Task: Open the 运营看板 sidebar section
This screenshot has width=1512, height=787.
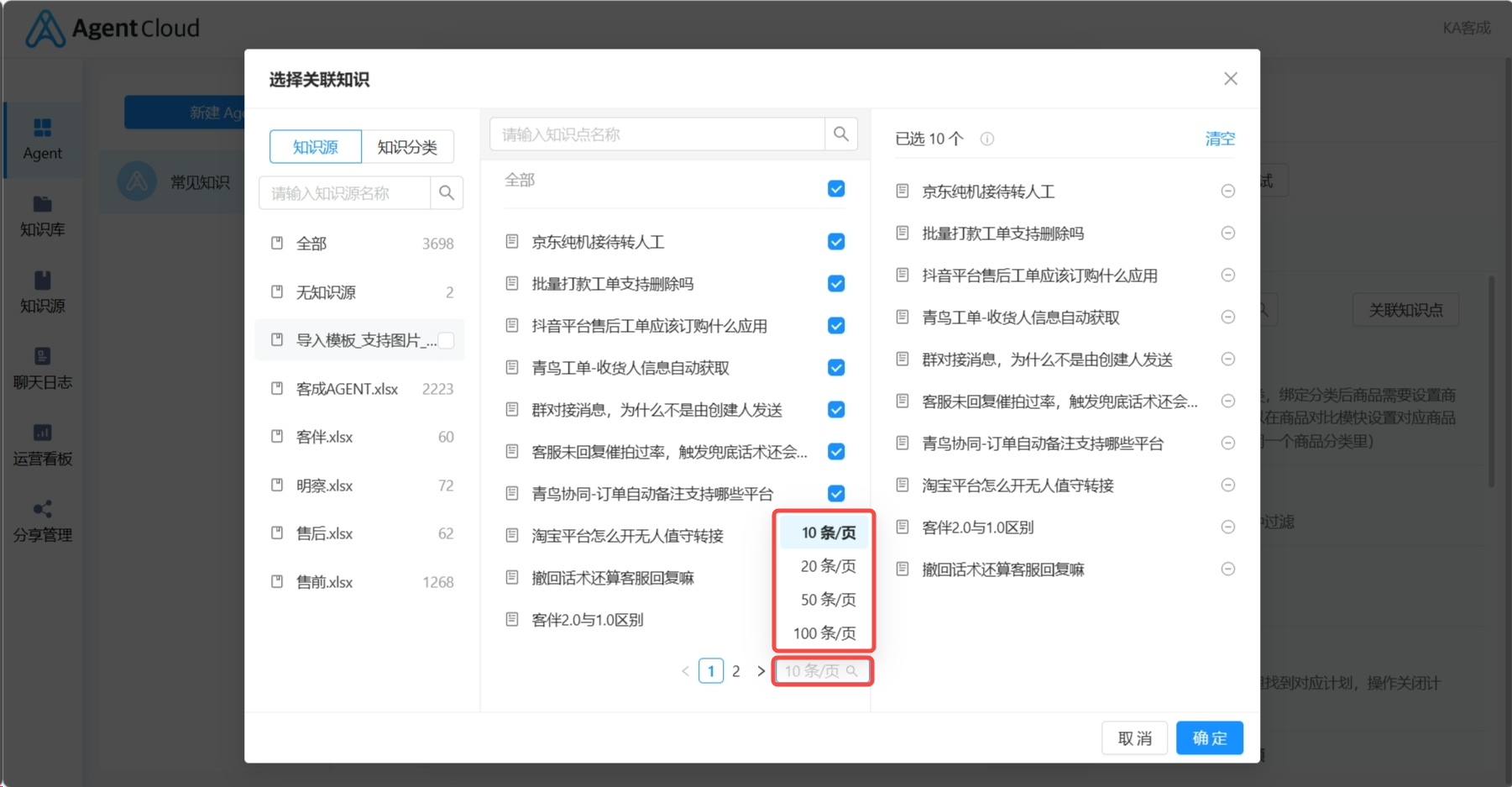Action: pyautogui.click(x=42, y=445)
